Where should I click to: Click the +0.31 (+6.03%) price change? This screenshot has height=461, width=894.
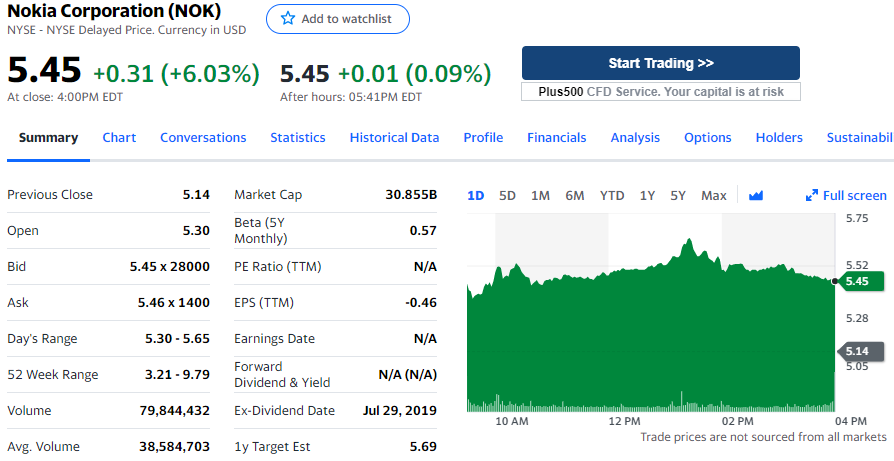pyautogui.click(x=176, y=74)
